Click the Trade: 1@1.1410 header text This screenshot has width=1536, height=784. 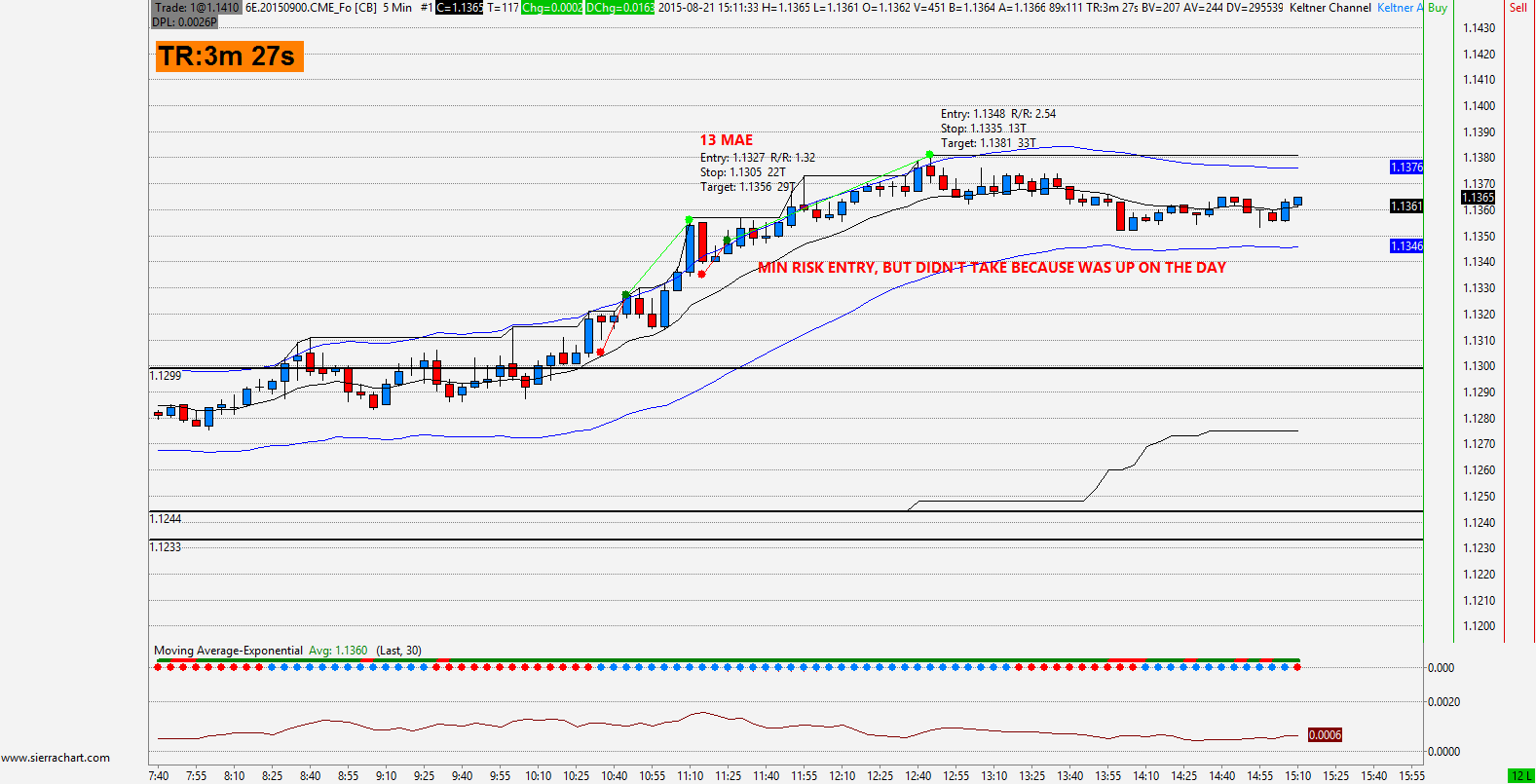[x=197, y=8]
